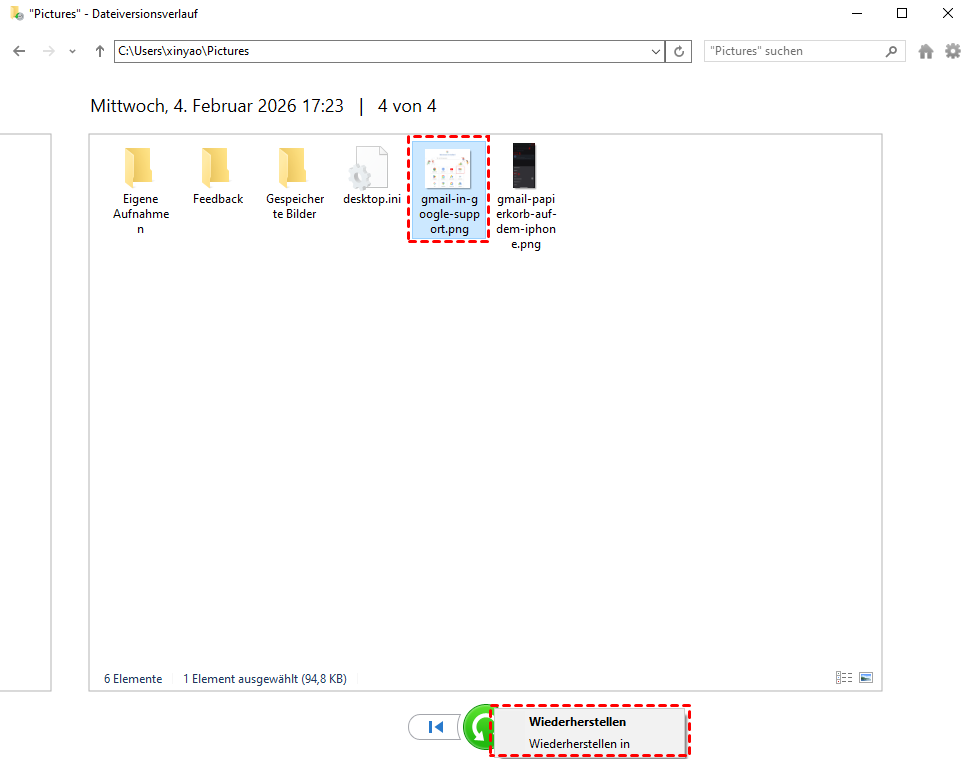Open recent locations dropdown arrow

tap(72, 51)
